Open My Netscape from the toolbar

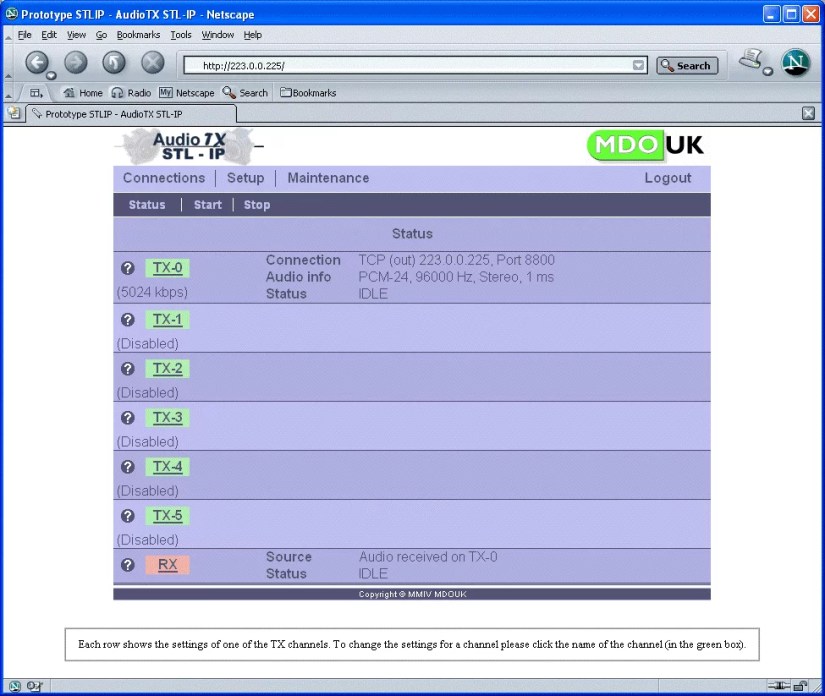[187, 92]
